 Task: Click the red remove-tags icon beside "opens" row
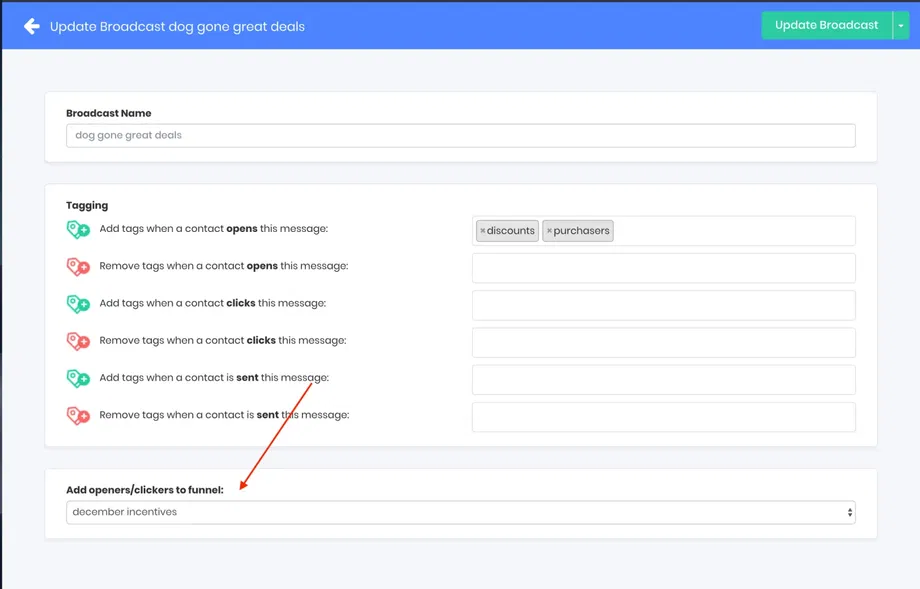click(78, 266)
